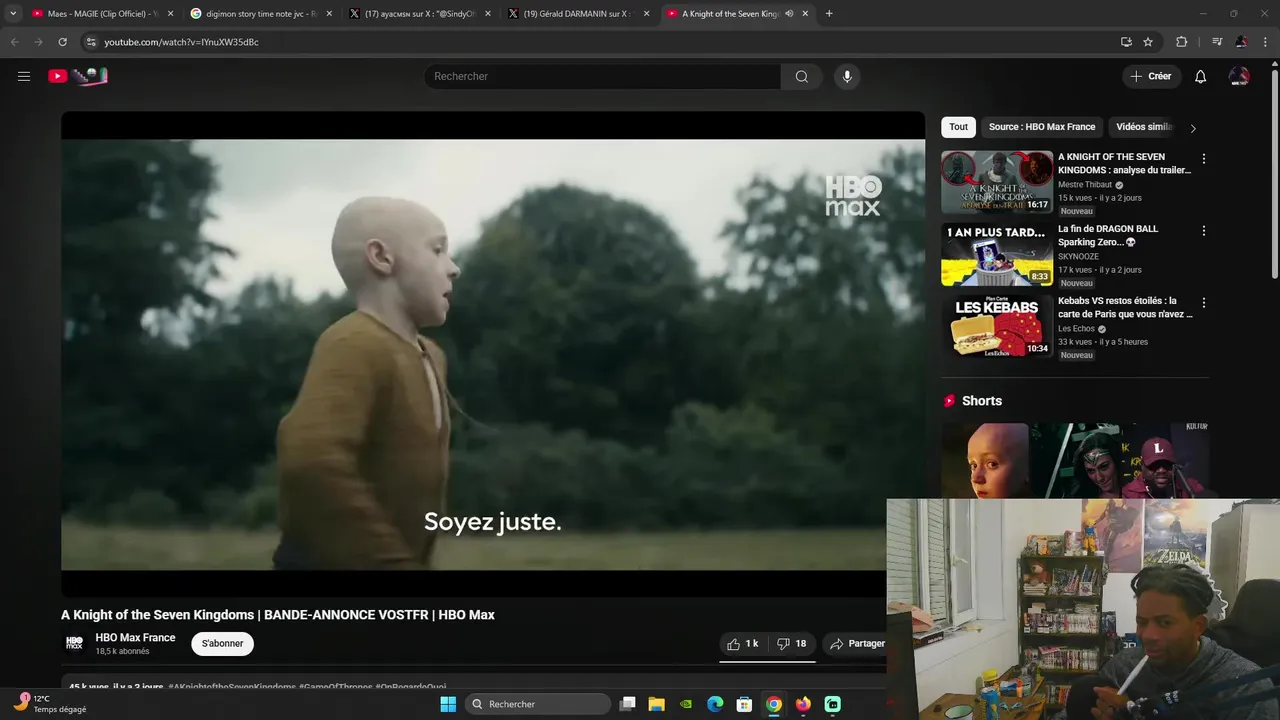This screenshot has width=1280, height=720.
Task: Open the weather widget on taskbar
Action: point(48,704)
